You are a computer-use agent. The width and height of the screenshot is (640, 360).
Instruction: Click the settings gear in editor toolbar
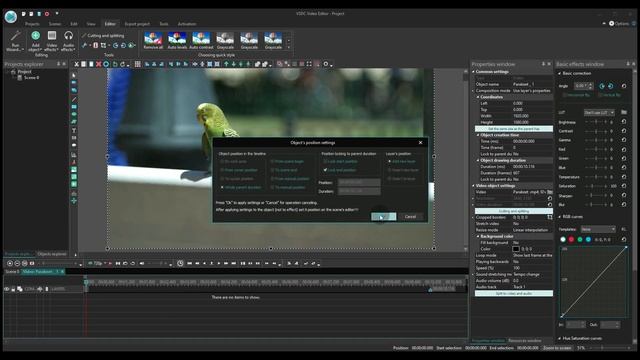(x=326, y=64)
